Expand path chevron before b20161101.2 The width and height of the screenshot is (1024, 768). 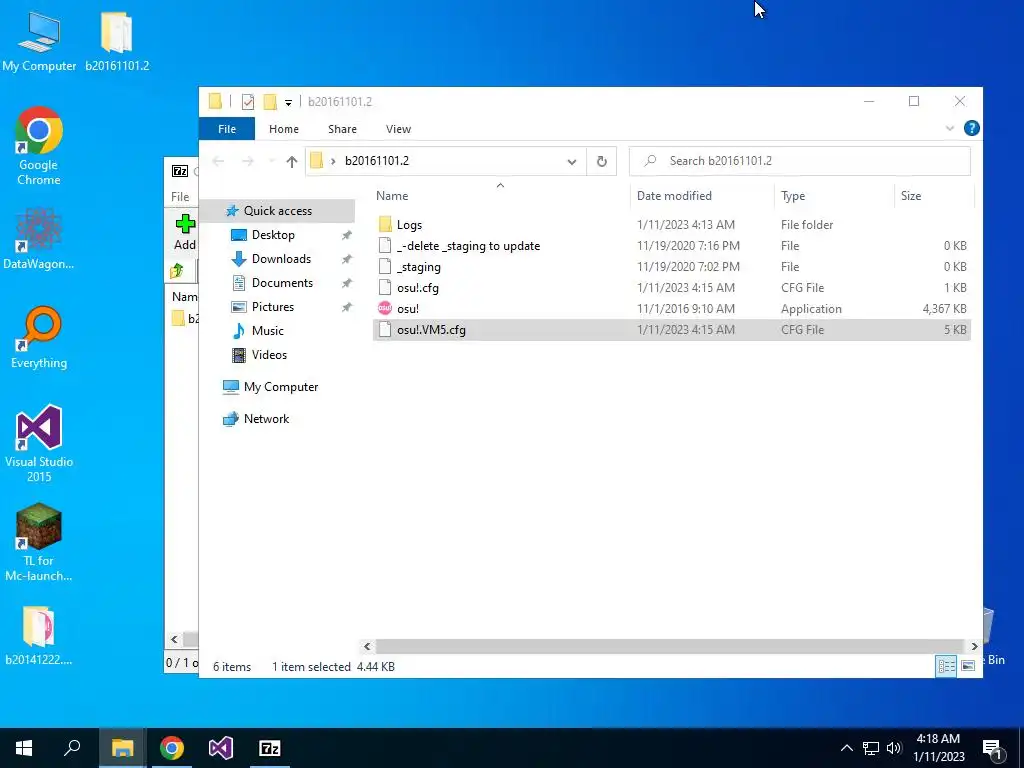point(333,161)
